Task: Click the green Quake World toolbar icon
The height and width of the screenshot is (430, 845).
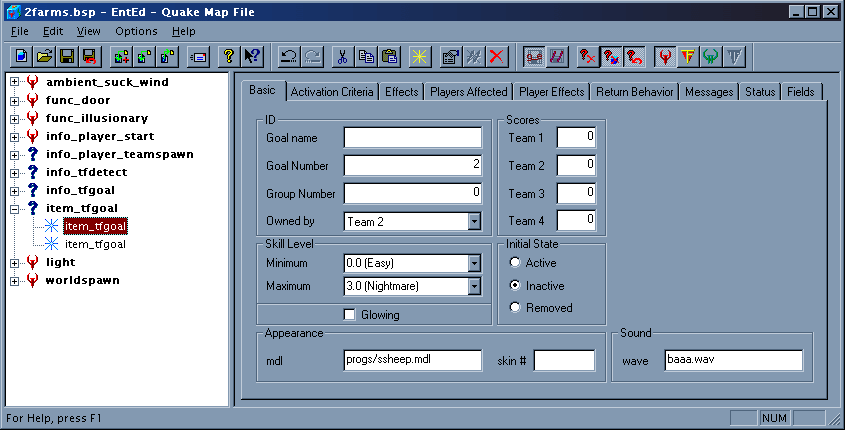Action: 711,56
